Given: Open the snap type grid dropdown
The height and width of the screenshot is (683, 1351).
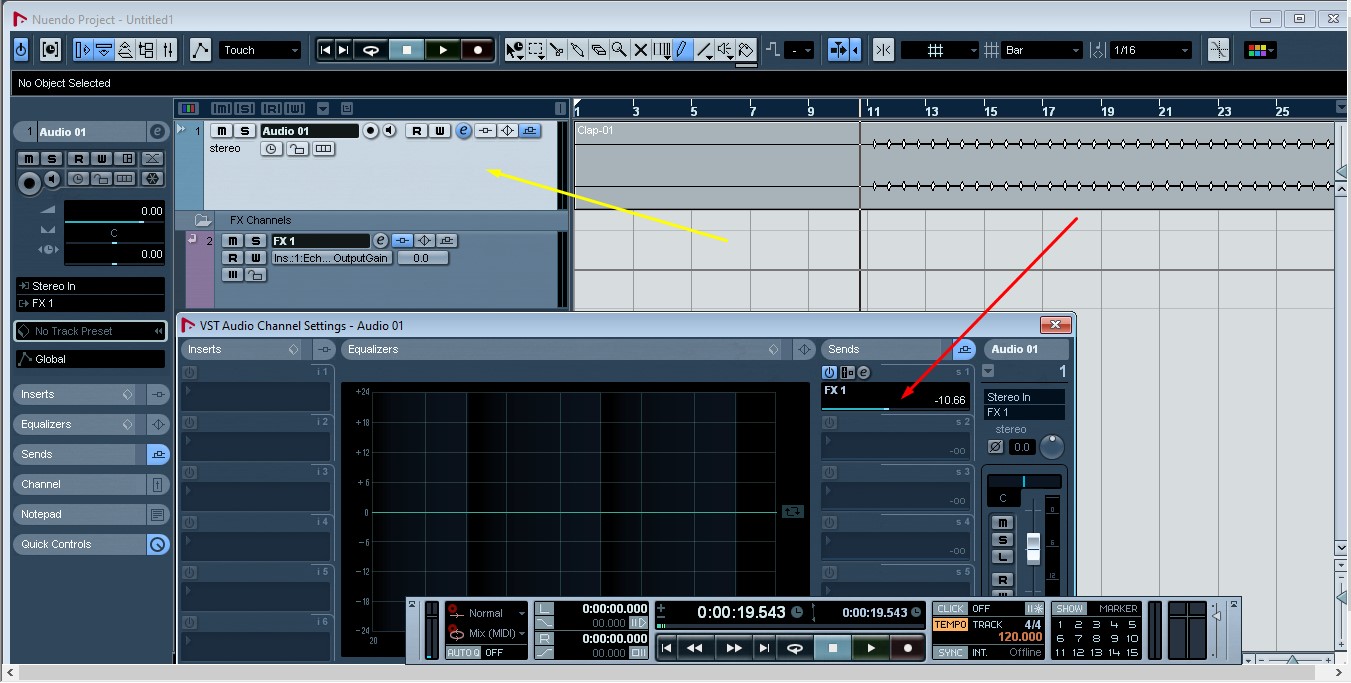Looking at the screenshot, I should click(940, 50).
